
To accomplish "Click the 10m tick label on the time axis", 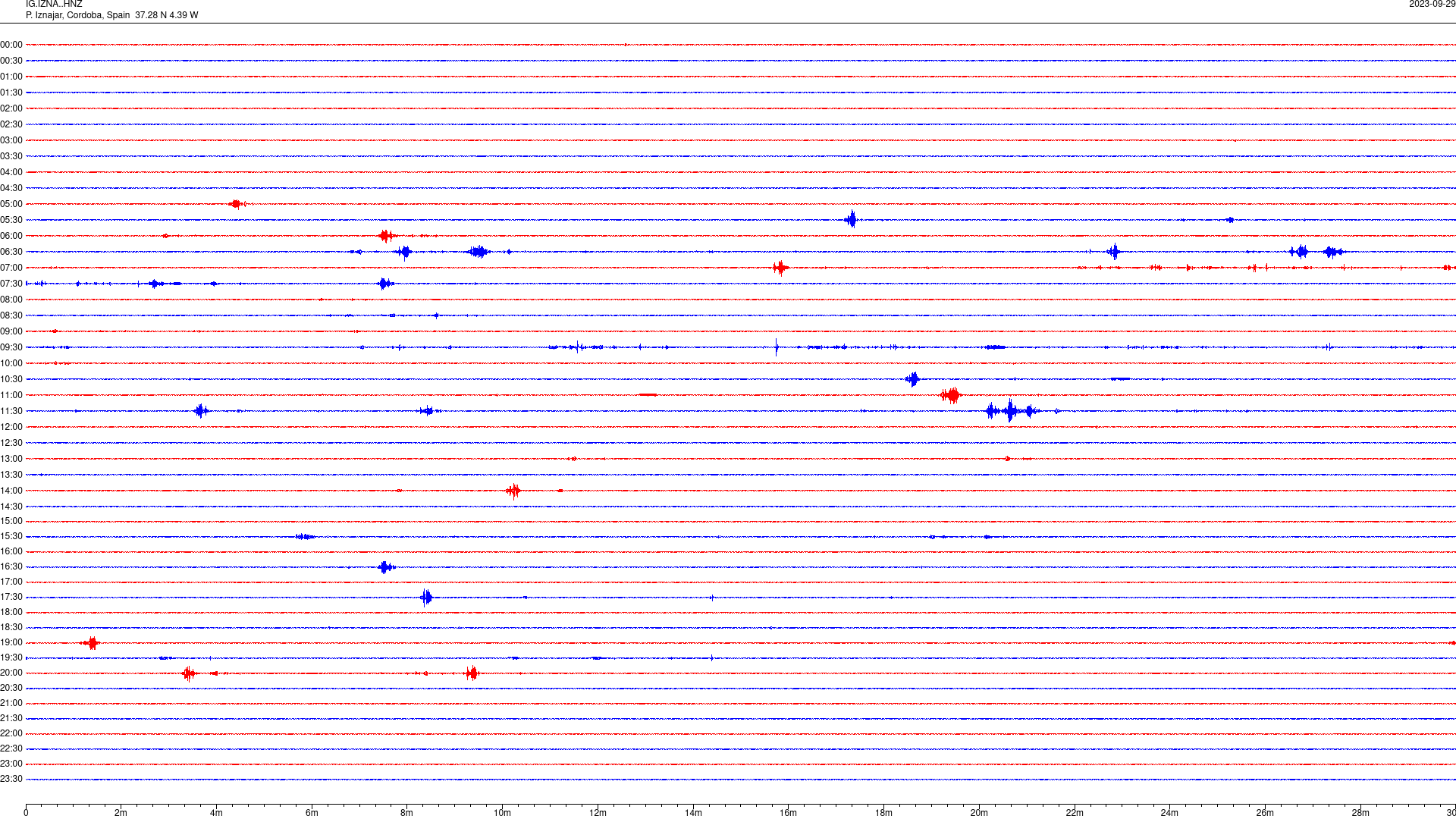I will pyautogui.click(x=502, y=813).
